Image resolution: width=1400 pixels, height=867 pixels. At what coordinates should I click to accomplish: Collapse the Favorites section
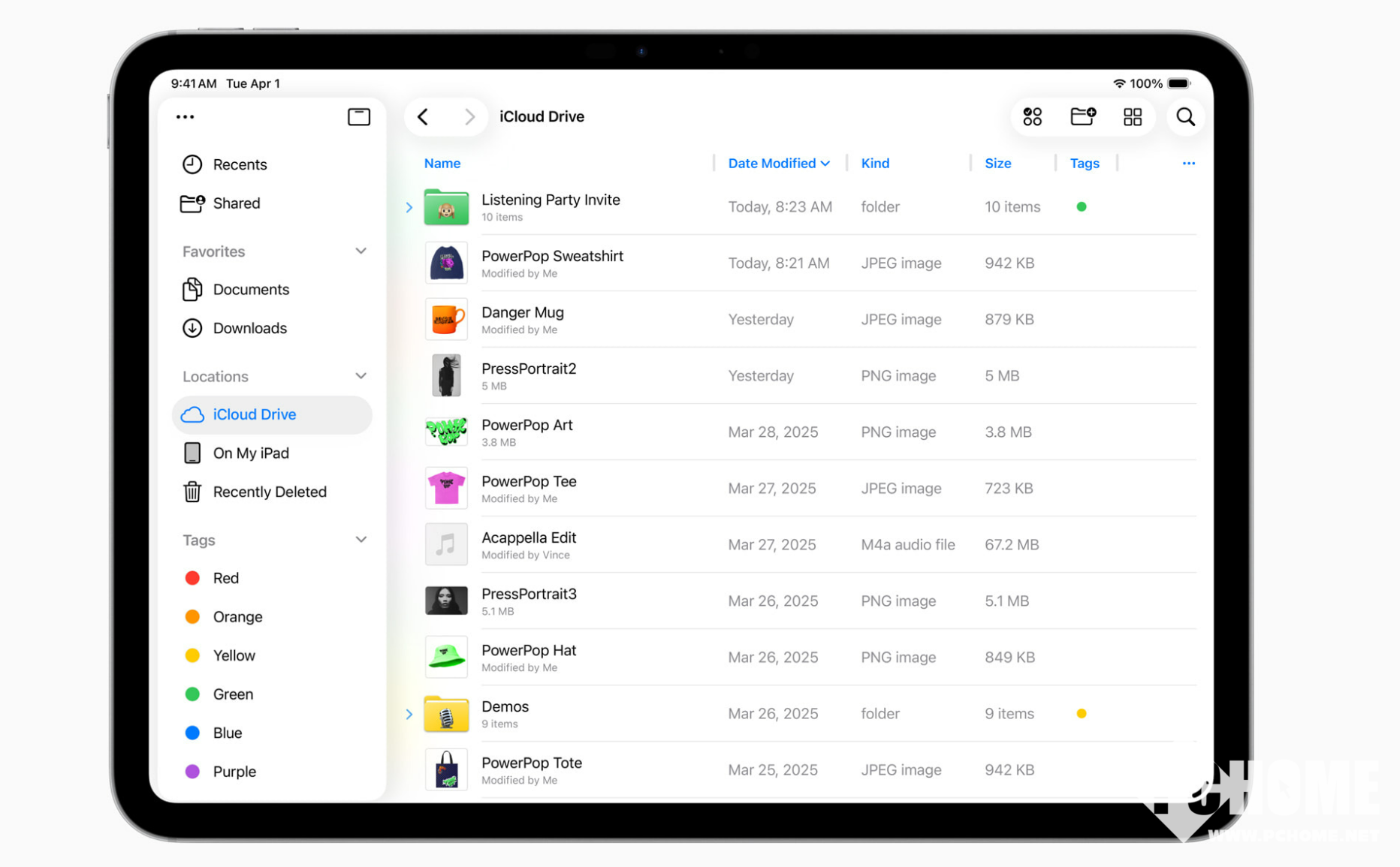(361, 251)
